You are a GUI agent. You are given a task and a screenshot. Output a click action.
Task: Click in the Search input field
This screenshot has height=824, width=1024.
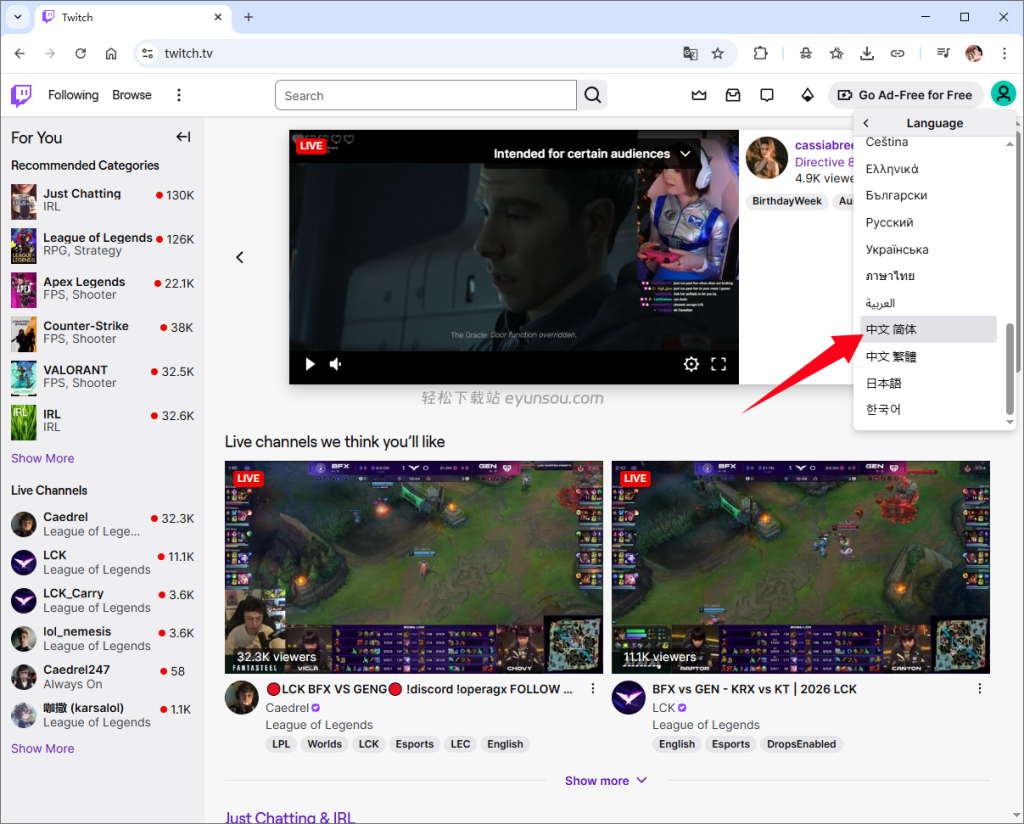coord(426,95)
